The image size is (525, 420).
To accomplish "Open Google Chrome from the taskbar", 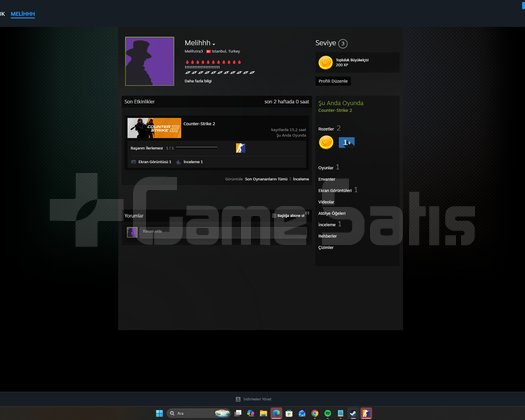I will 315,413.
